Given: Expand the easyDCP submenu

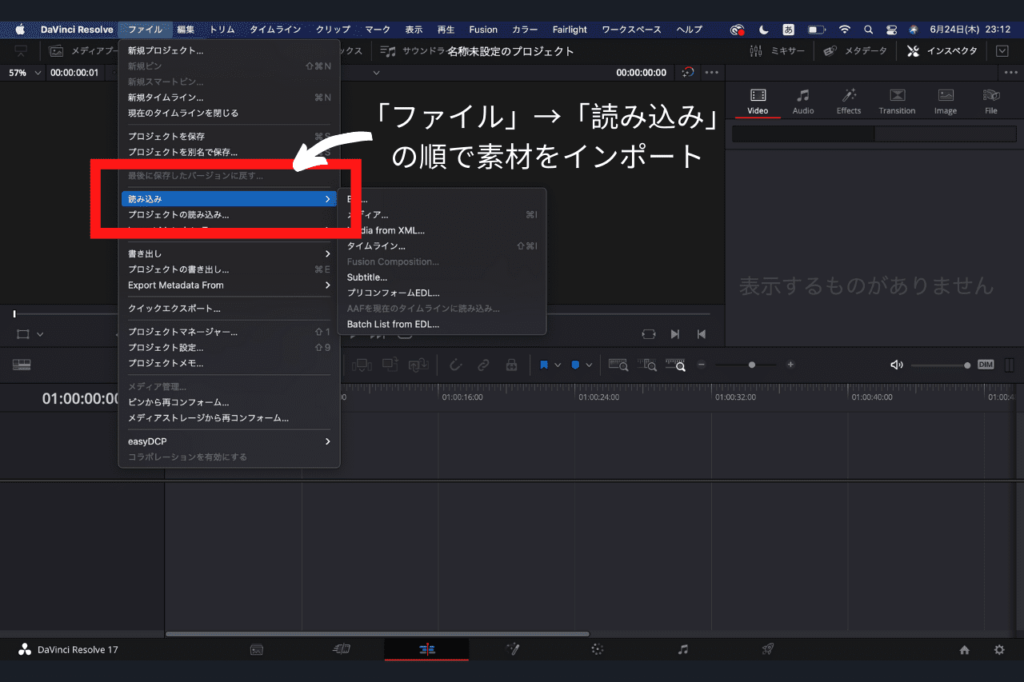Looking at the screenshot, I should click(x=229, y=442).
